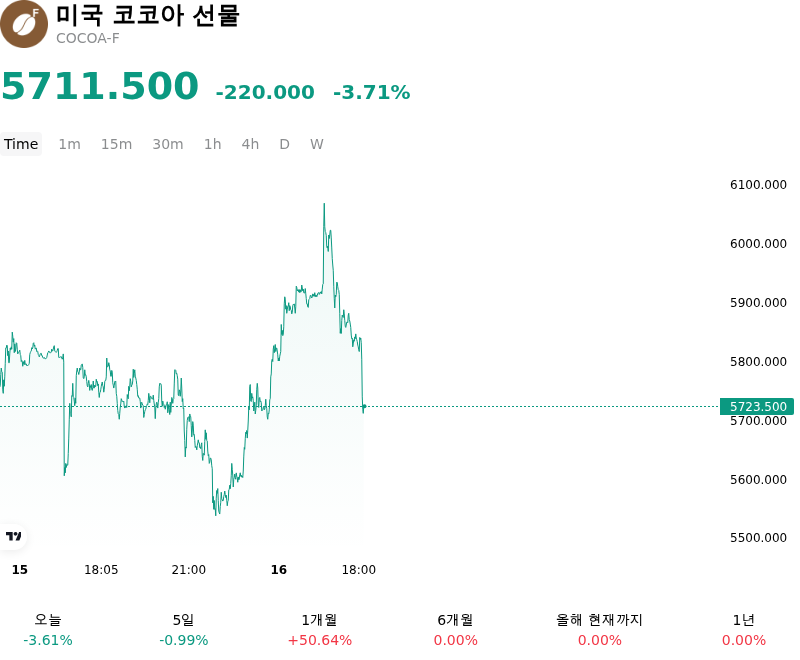Viewport: 800px width, 660px height.
Task: Switch to the 1m interval
Action: coord(69,144)
